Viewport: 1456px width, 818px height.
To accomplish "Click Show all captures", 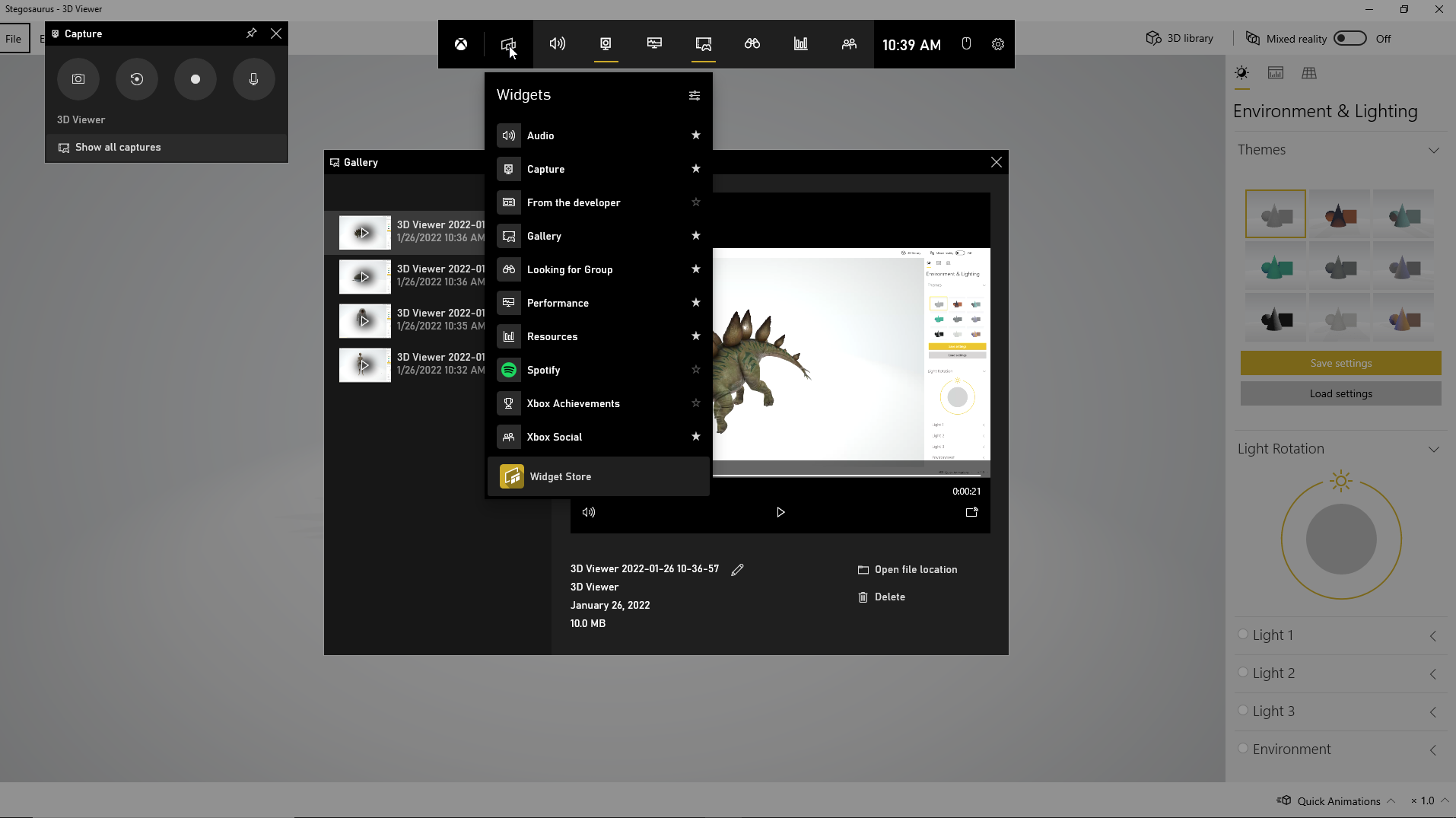I will 167,148.
